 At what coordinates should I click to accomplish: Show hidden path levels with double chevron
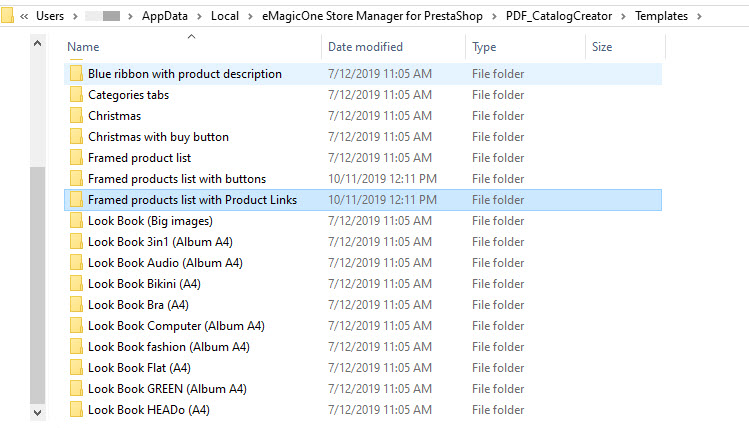click(x=24, y=16)
